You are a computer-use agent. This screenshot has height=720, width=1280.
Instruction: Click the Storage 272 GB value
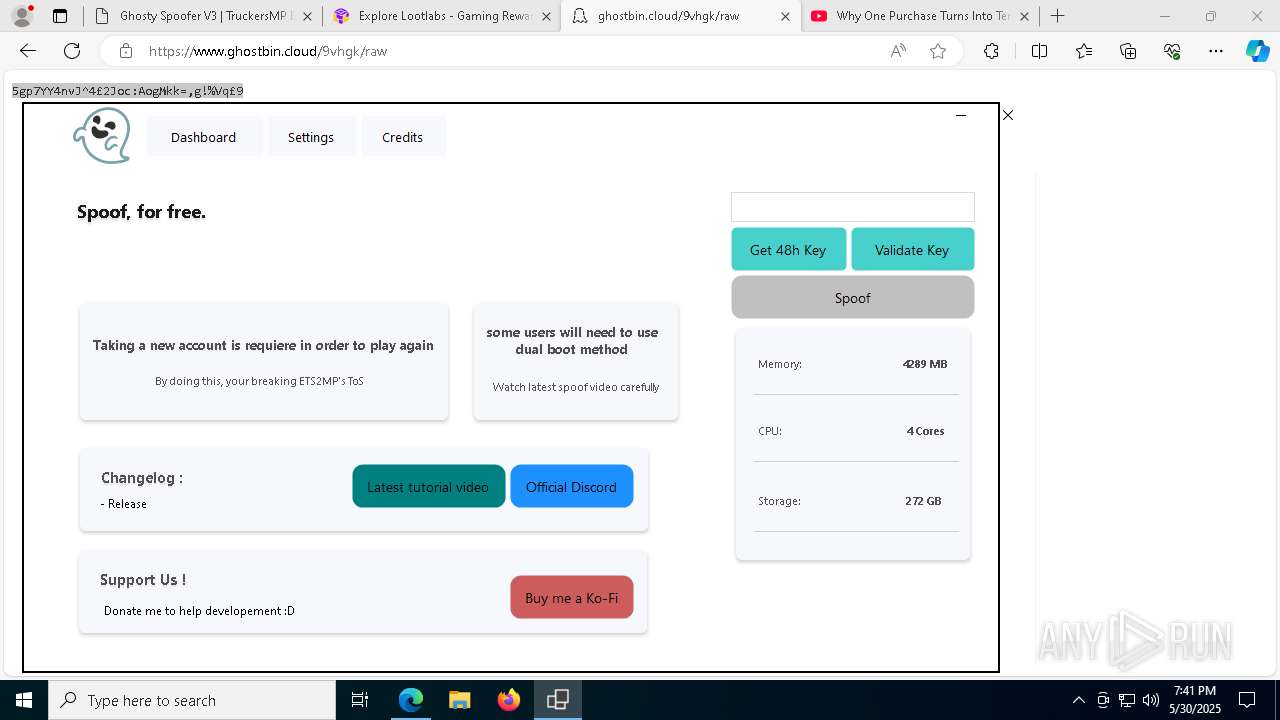(x=923, y=501)
